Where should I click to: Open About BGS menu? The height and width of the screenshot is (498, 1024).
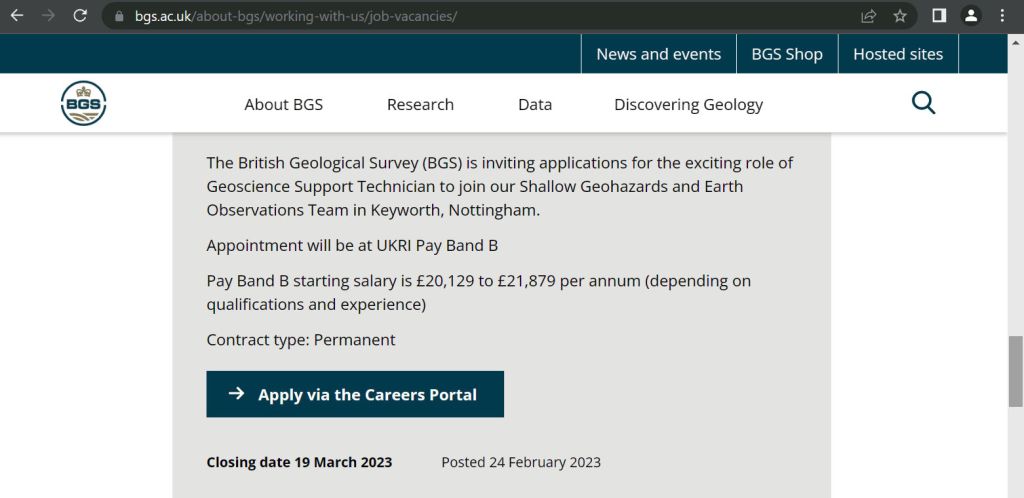[x=283, y=104]
